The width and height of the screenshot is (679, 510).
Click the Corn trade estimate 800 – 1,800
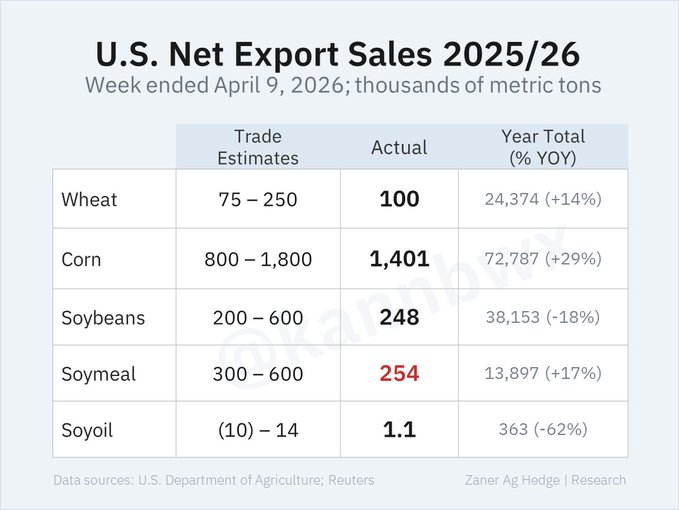[x=259, y=260]
